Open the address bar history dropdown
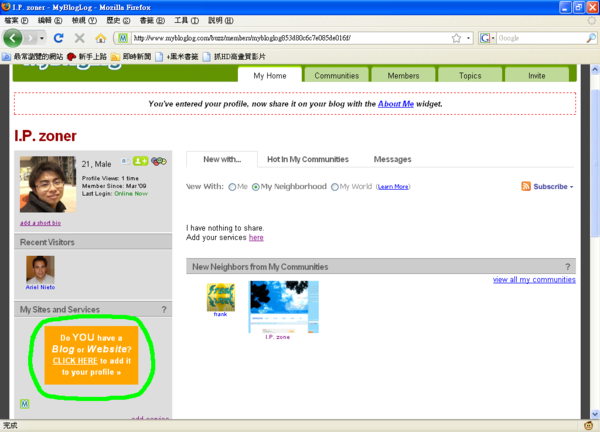The width and height of the screenshot is (600, 432). [x=468, y=38]
